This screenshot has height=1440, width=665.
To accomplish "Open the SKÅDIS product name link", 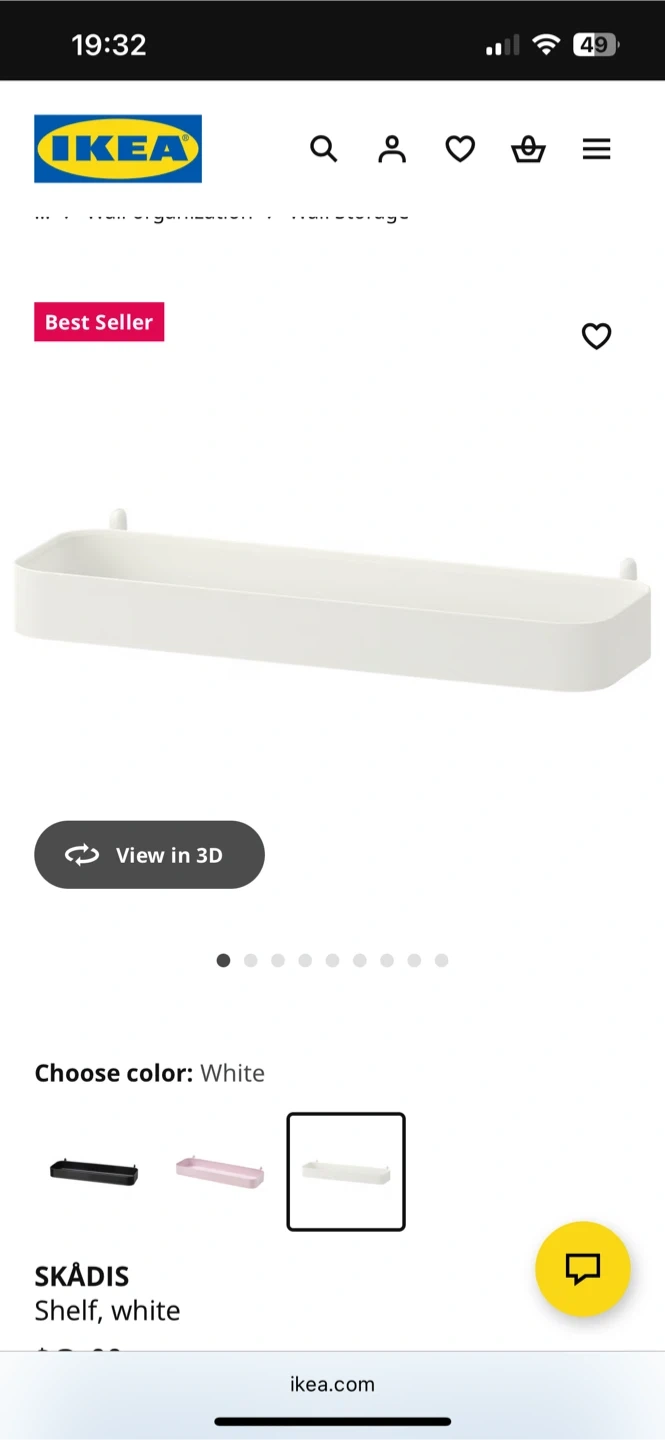I will pos(82,1276).
